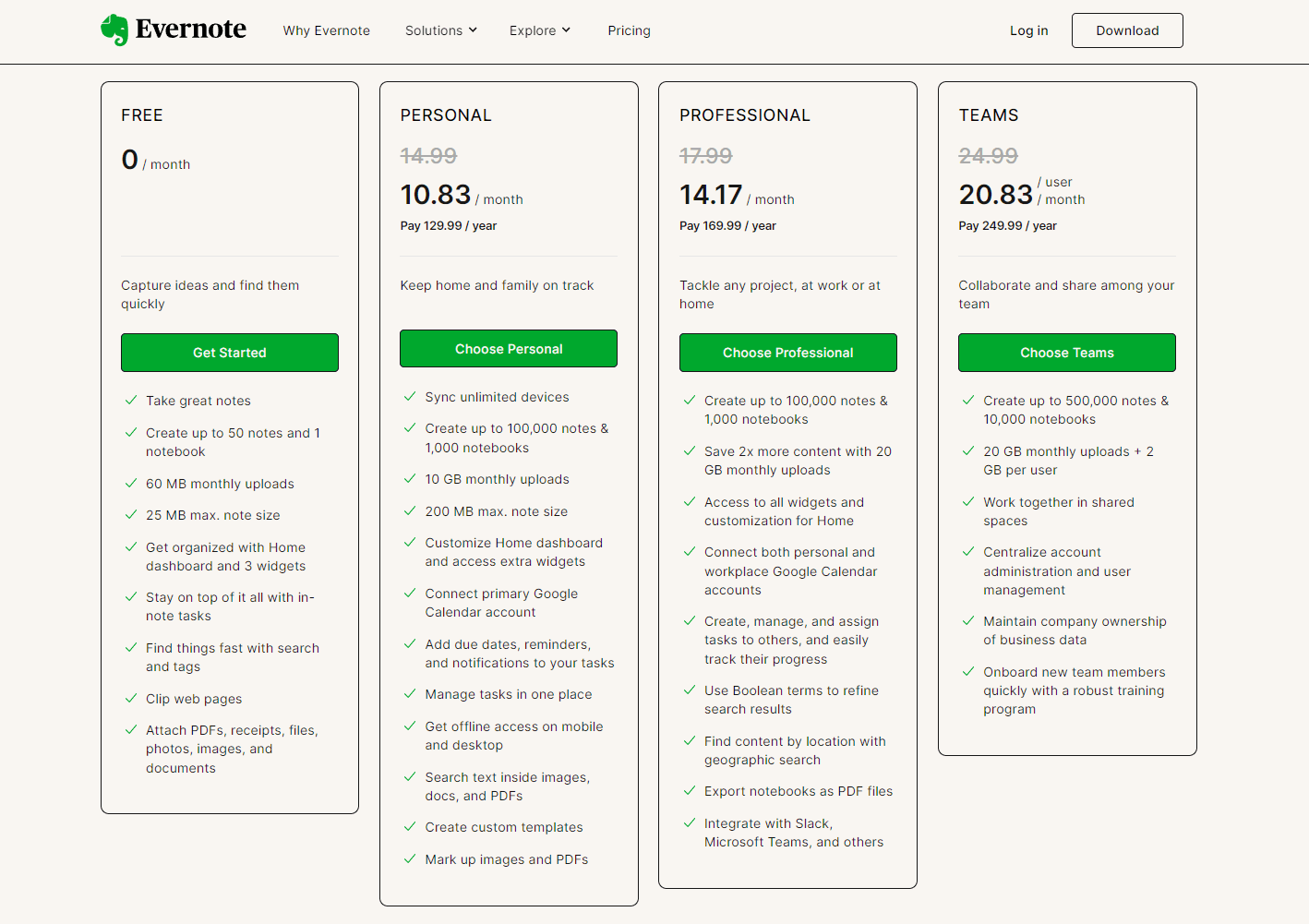This screenshot has height=924, width=1309.
Task: Click the checkmark beside 'Centralize account administration'
Action: 968,551
